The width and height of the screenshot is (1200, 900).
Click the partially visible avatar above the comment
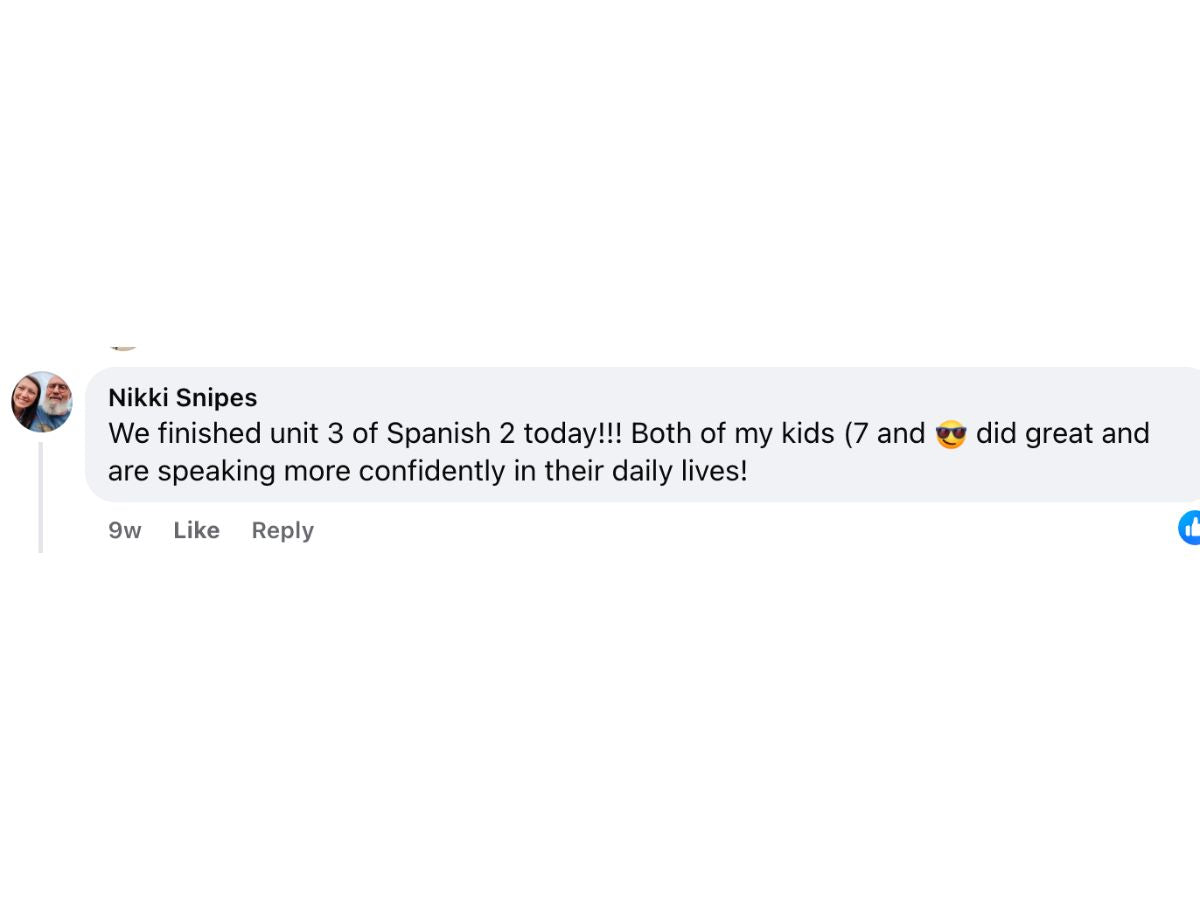click(123, 347)
